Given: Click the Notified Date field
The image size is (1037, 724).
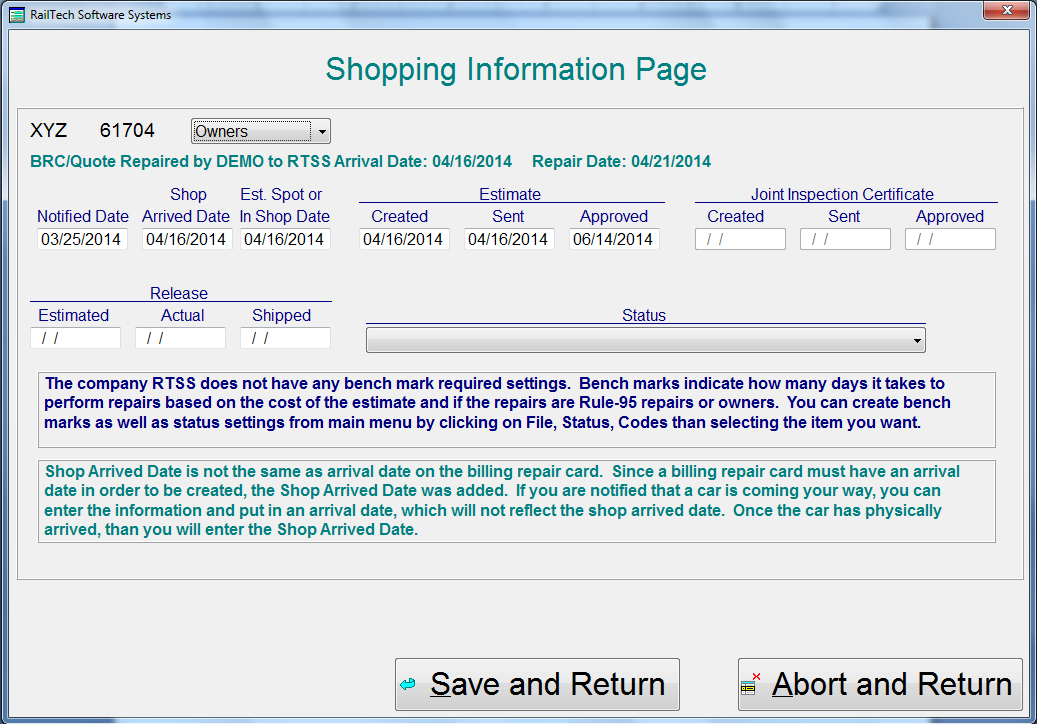Looking at the screenshot, I should [x=82, y=240].
